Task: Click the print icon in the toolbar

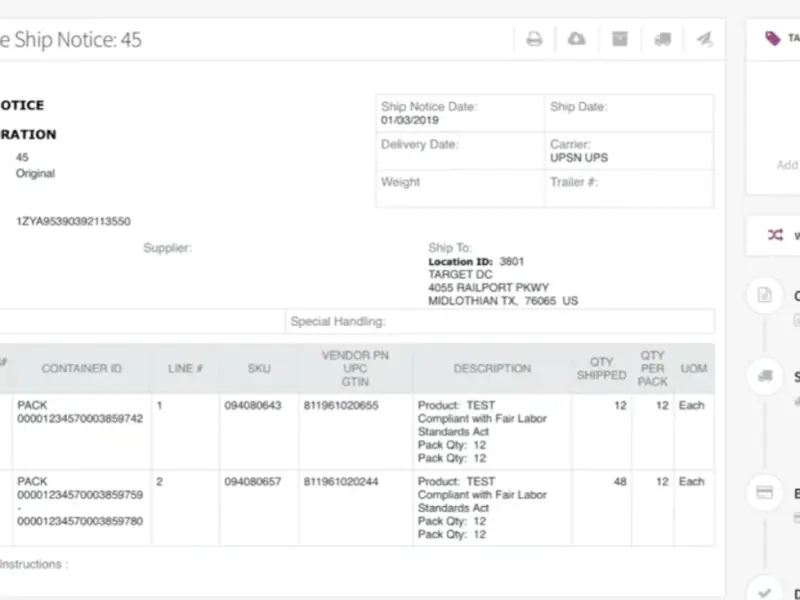Action: [x=535, y=40]
